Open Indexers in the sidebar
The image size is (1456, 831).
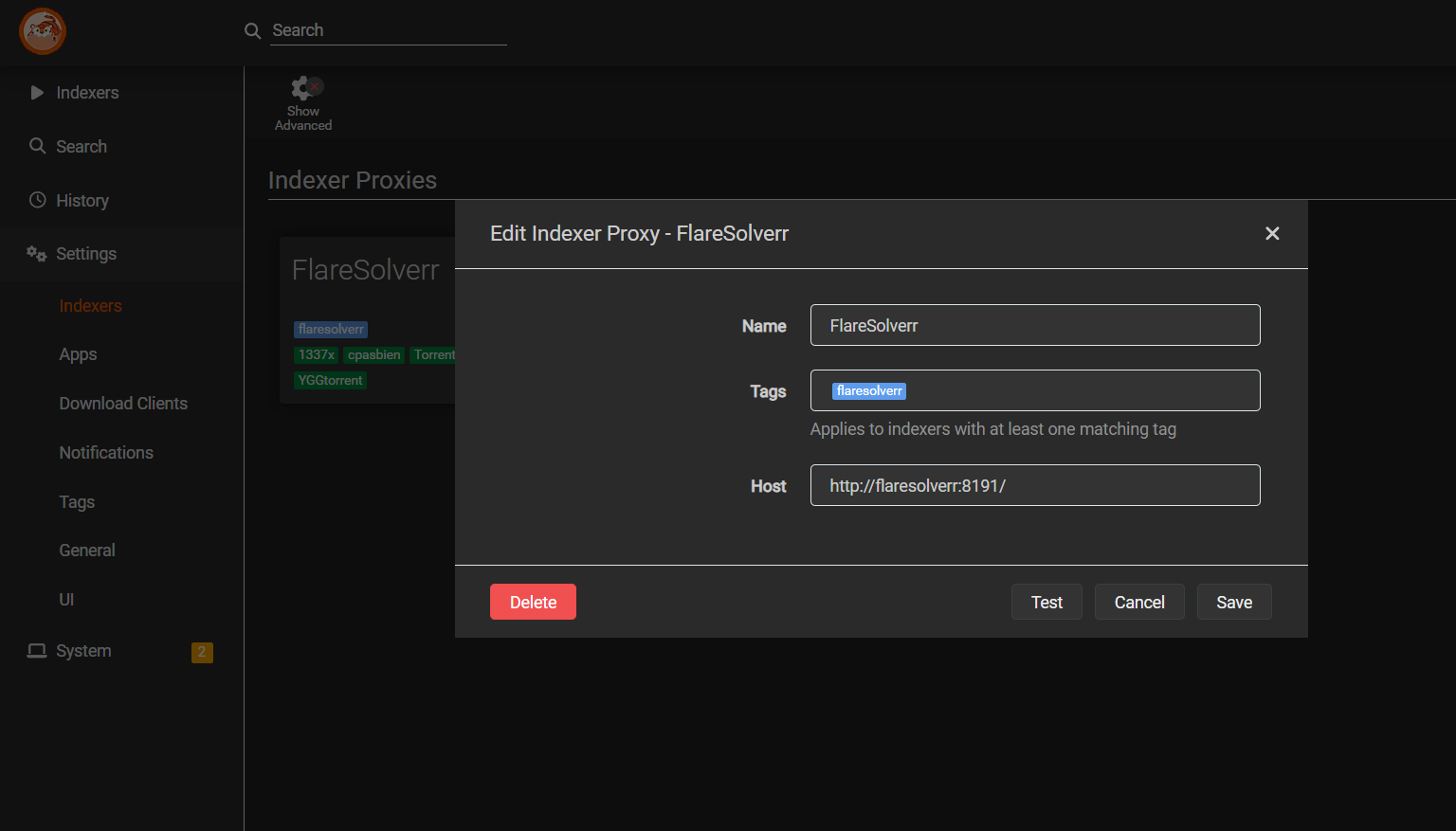[x=87, y=93]
